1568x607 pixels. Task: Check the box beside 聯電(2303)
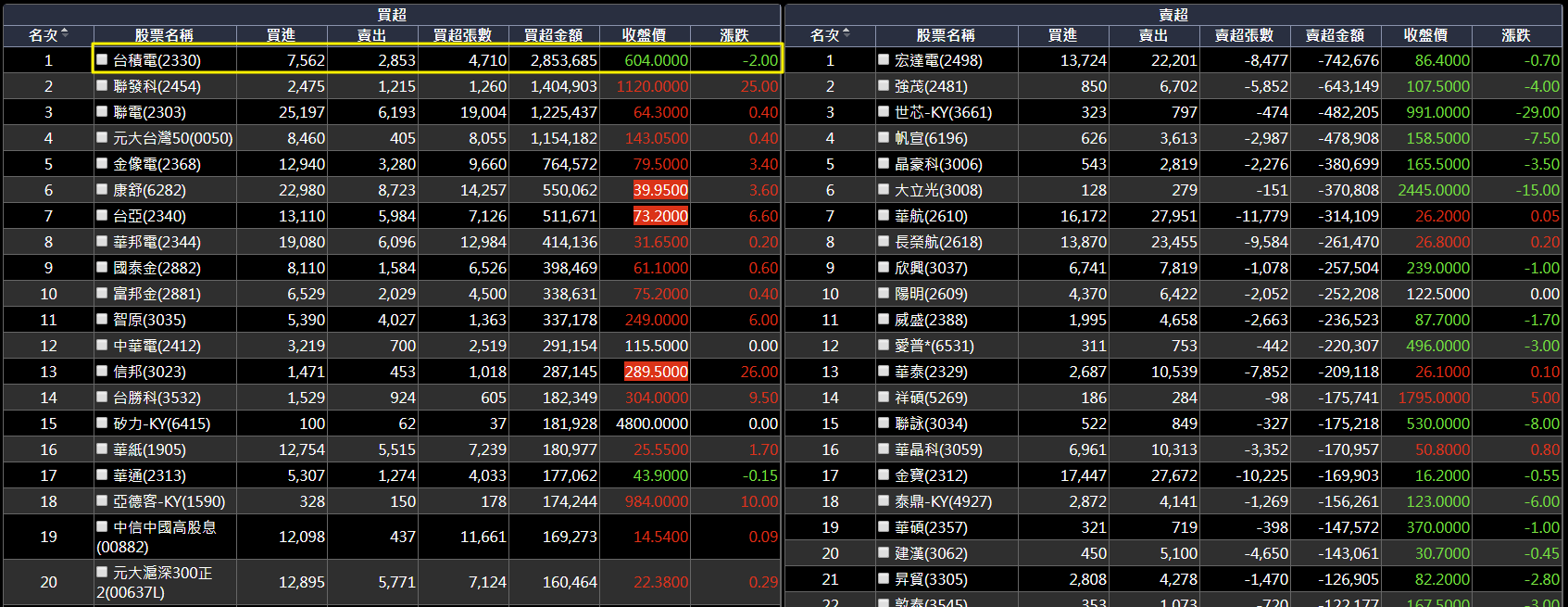pyautogui.click(x=102, y=111)
